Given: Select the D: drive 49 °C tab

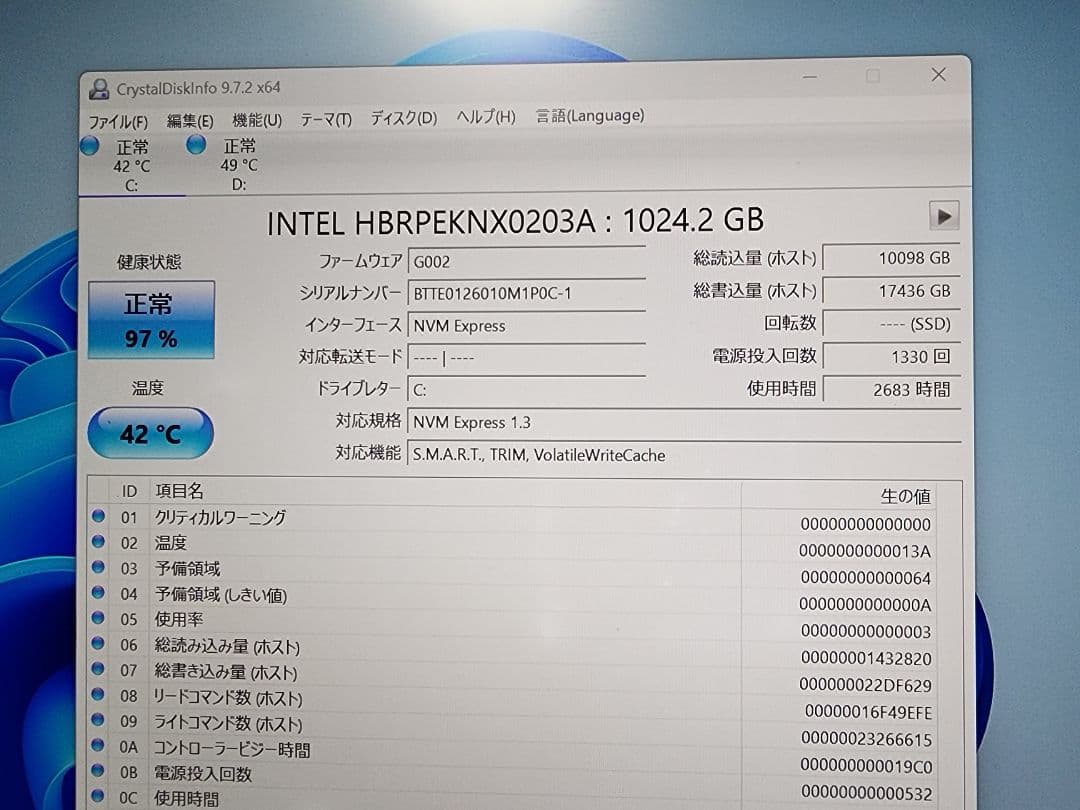Looking at the screenshot, I should tap(238, 165).
